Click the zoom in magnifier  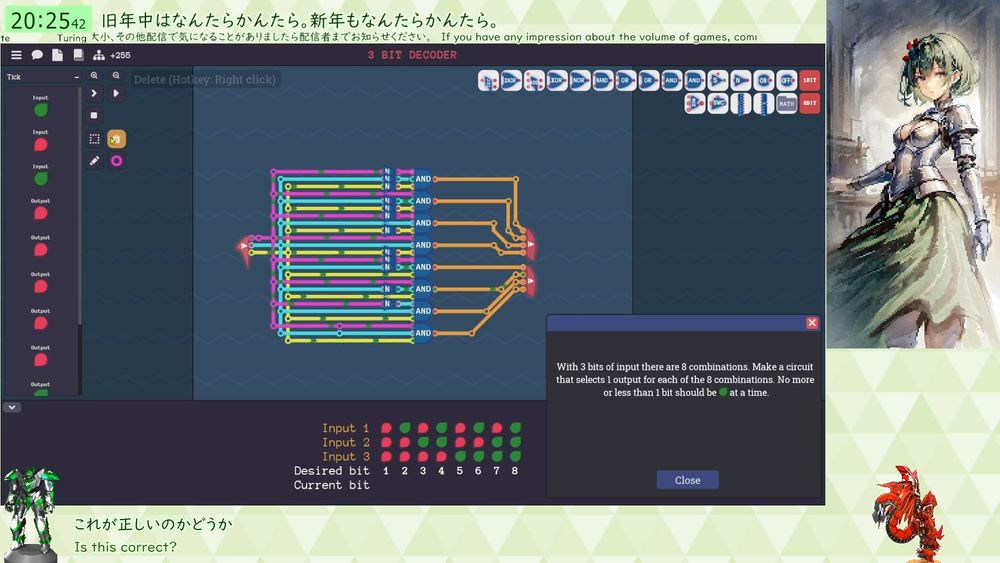point(94,75)
